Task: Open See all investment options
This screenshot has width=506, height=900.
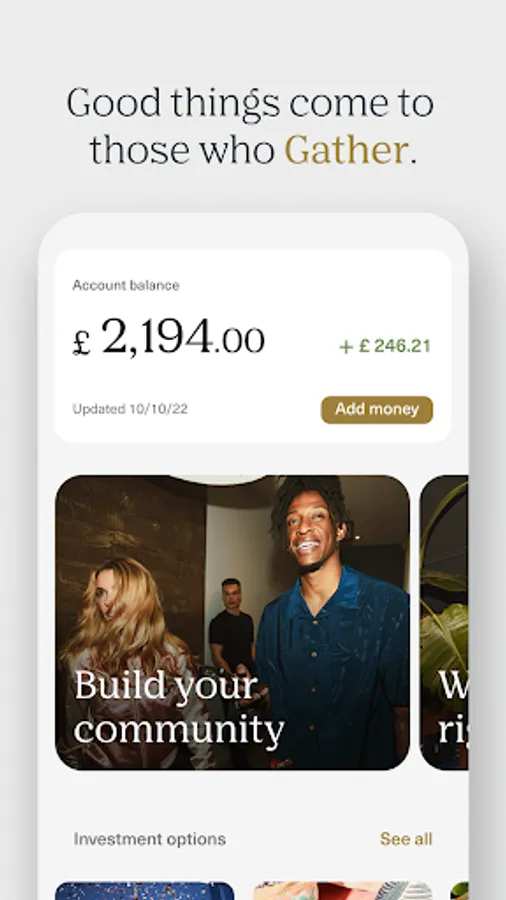Action: tap(406, 839)
